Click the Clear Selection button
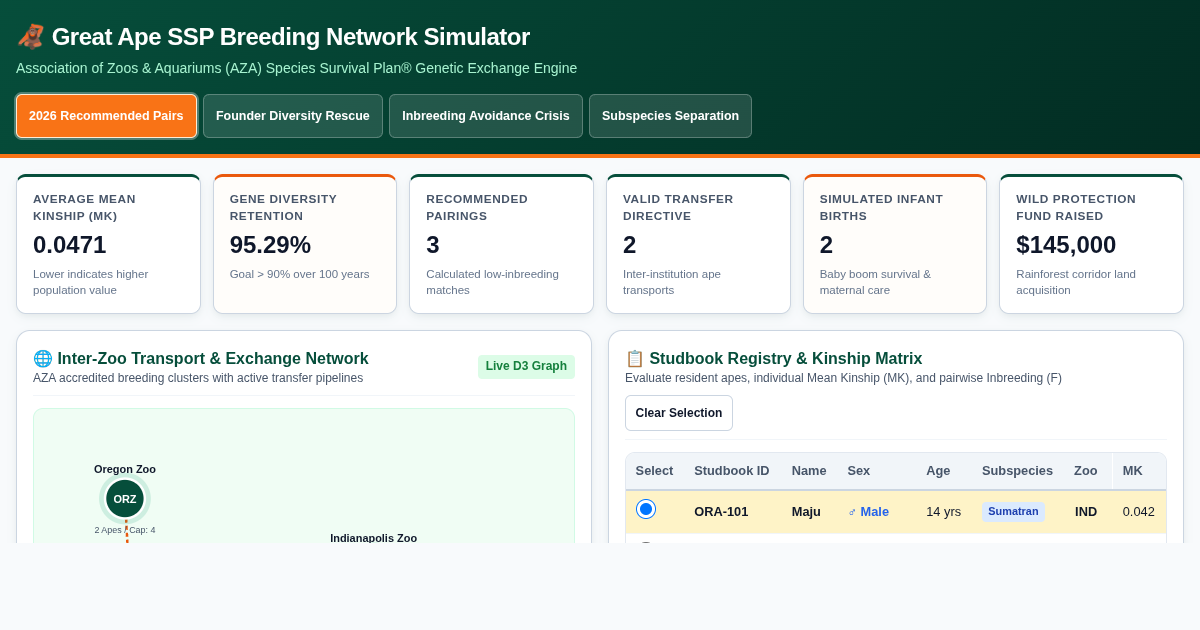The width and height of the screenshot is (1200, 630). click(679, 413)
